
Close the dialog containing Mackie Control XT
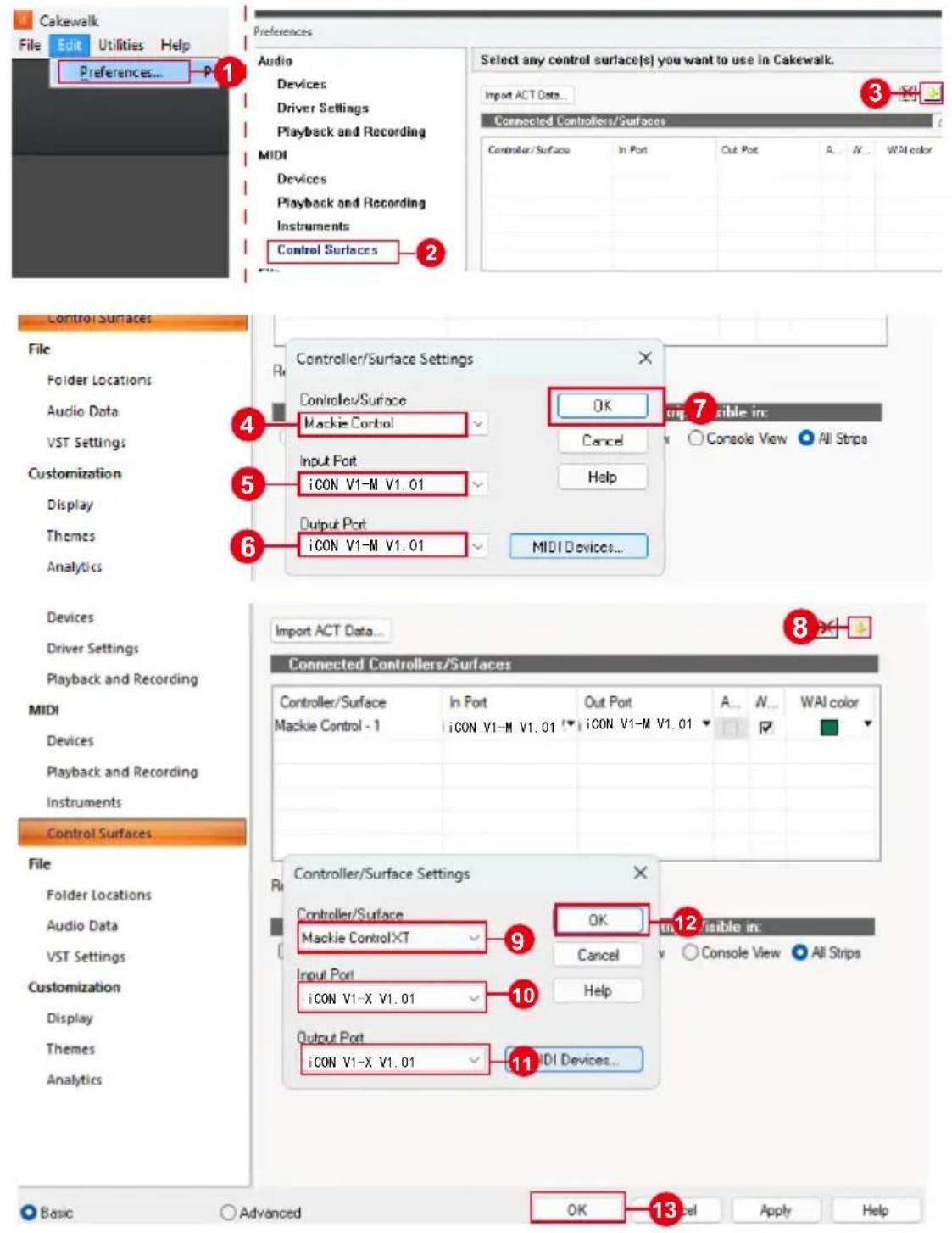(x=640, y=873)
